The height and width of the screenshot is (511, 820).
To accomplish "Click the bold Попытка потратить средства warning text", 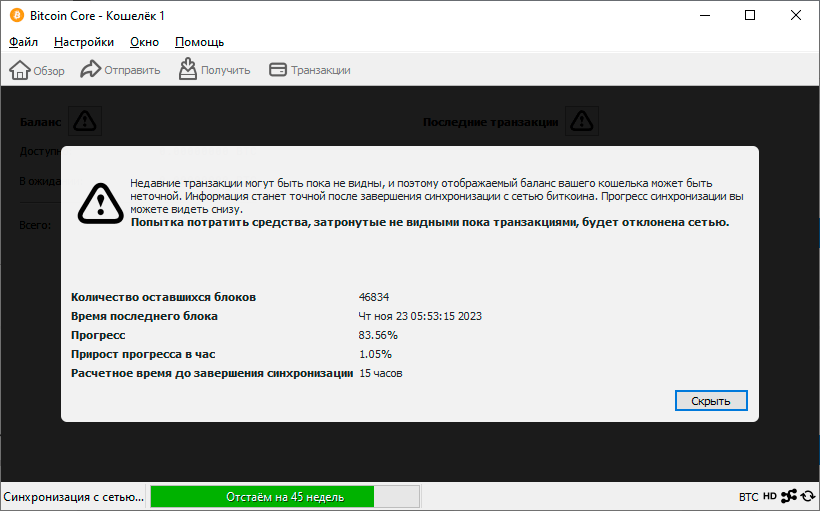I will click(430, 222).
